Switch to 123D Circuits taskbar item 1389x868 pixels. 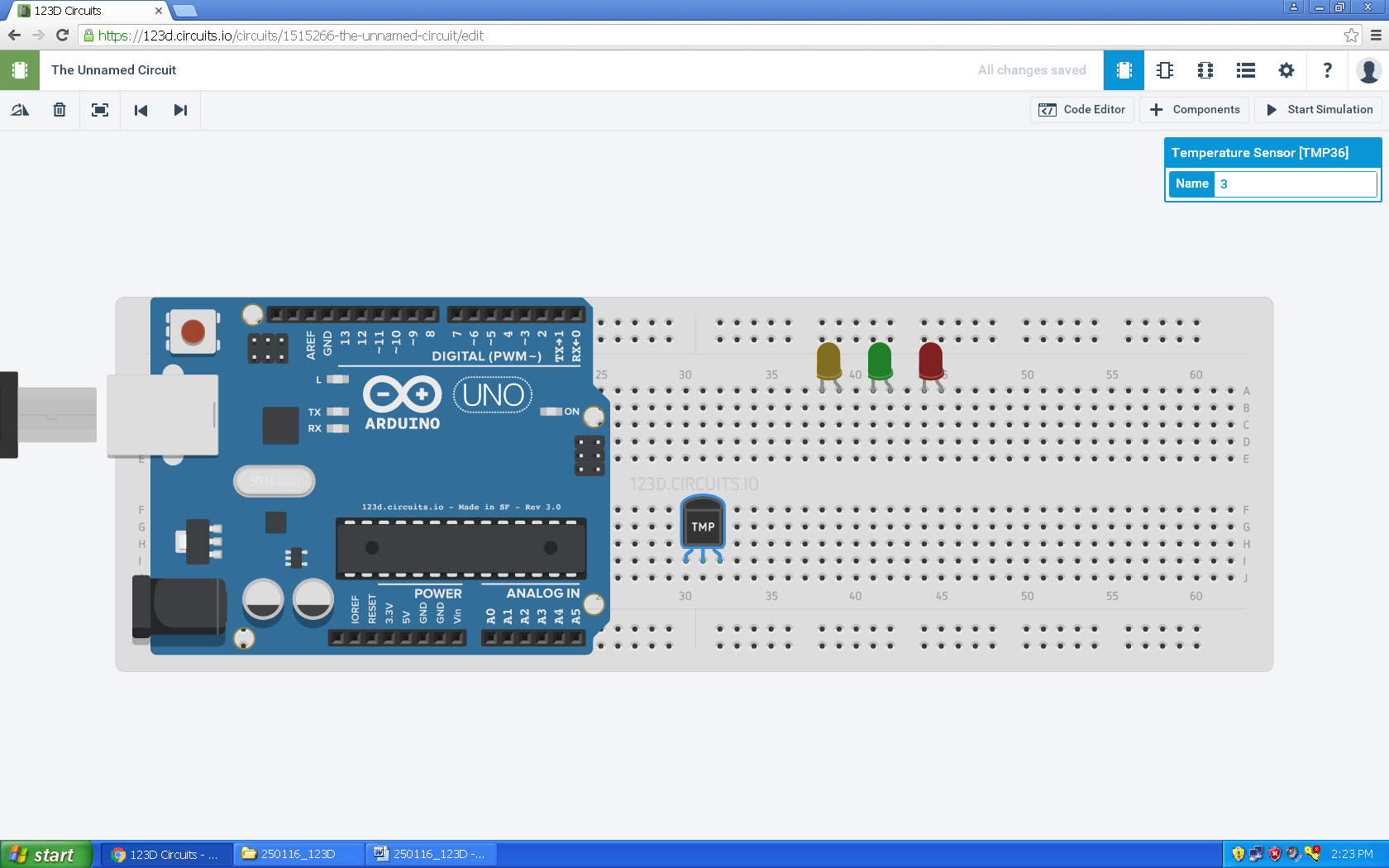pos(166,855)
